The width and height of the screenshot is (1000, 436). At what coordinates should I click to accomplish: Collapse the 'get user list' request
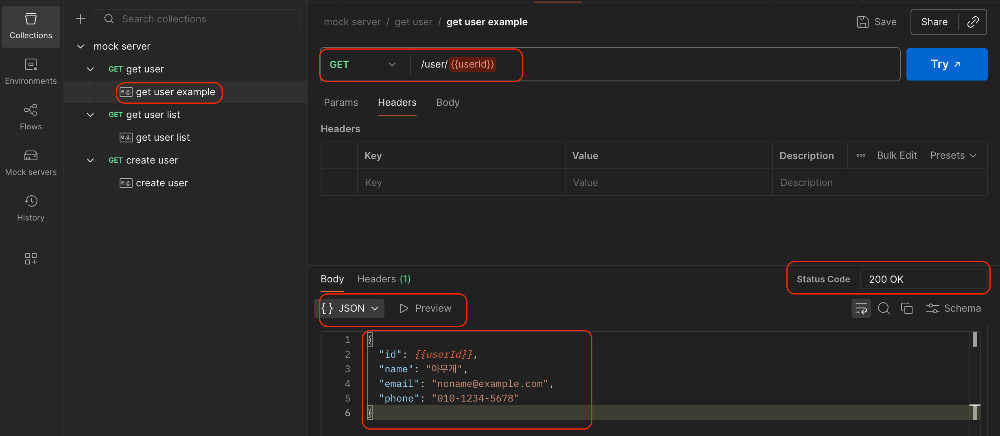coord(91,115)
